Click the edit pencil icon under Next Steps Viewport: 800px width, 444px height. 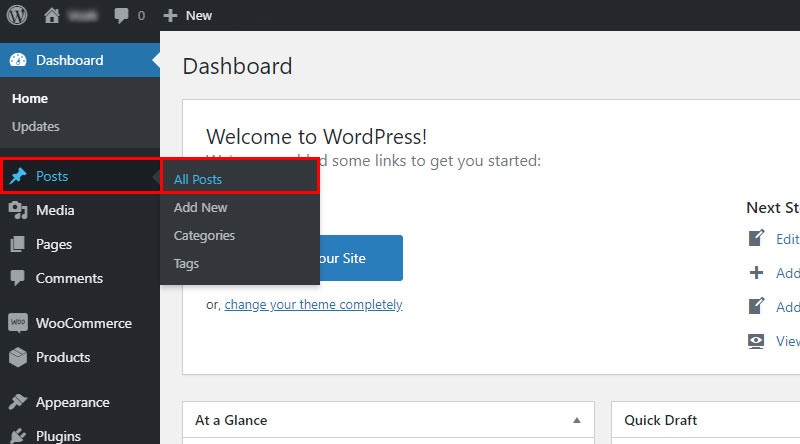coord(757,238)
